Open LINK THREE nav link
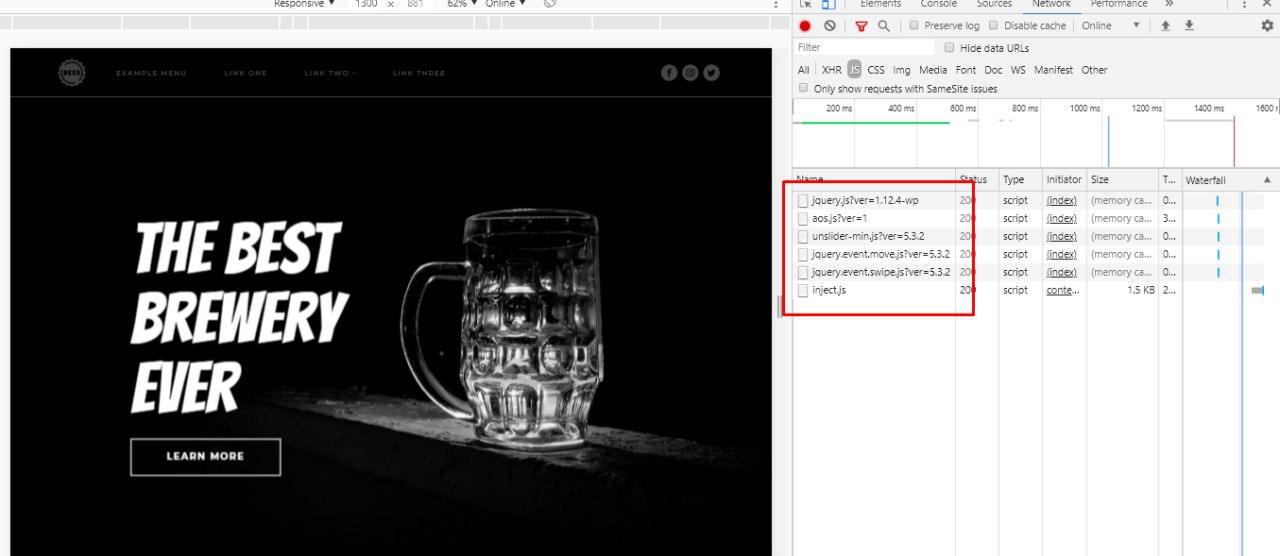The image size is (1280, 556). [x=419, y=73]
